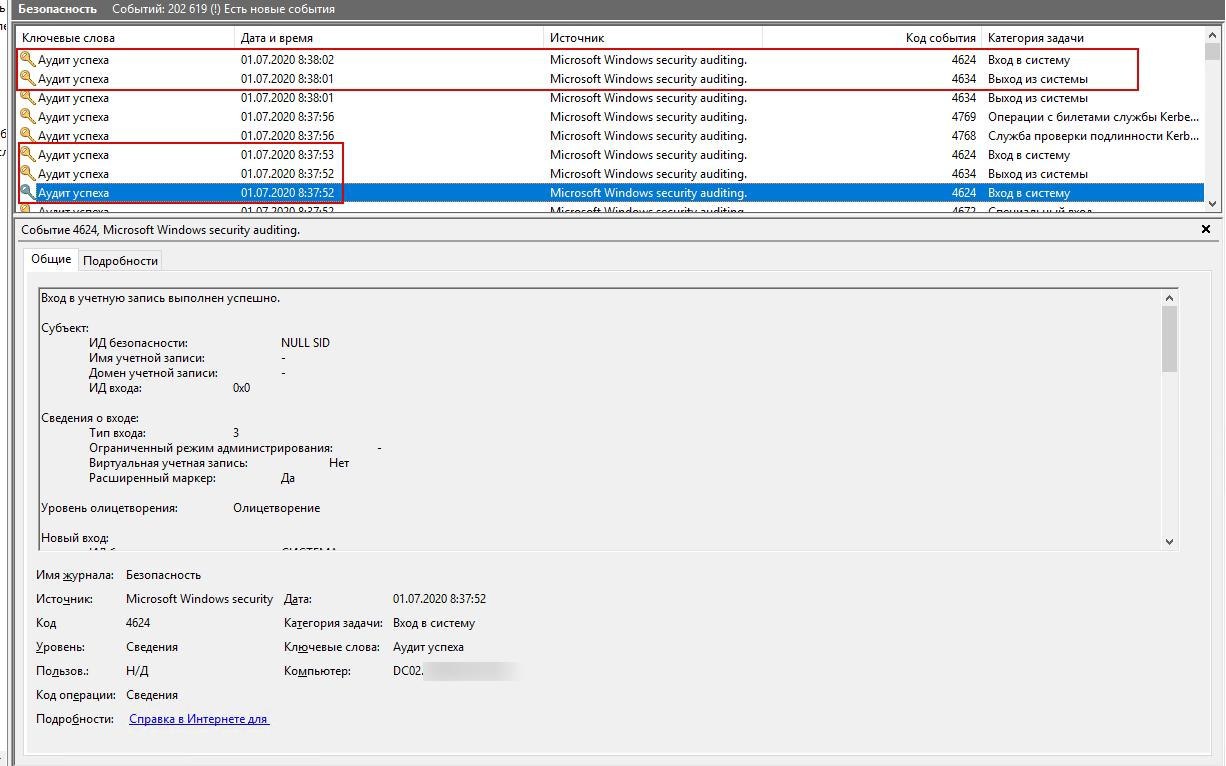Click the Категория задачи column header
The height and width of the screenshot is (766, 1226).
click(x=1092, y=38)
